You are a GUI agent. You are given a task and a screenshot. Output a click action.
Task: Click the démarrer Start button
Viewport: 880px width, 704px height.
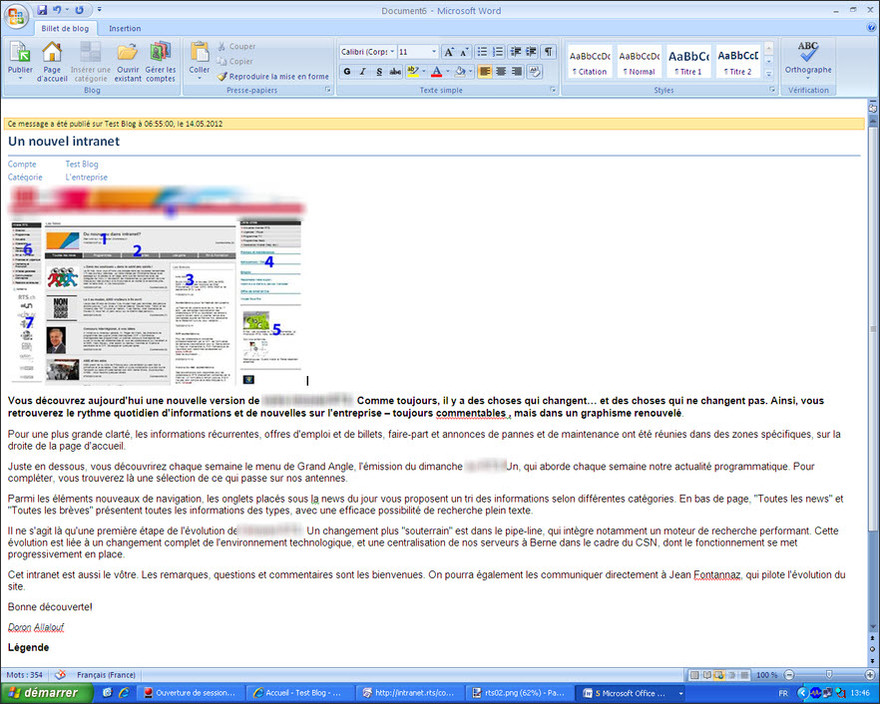click(x=45, y=692)
